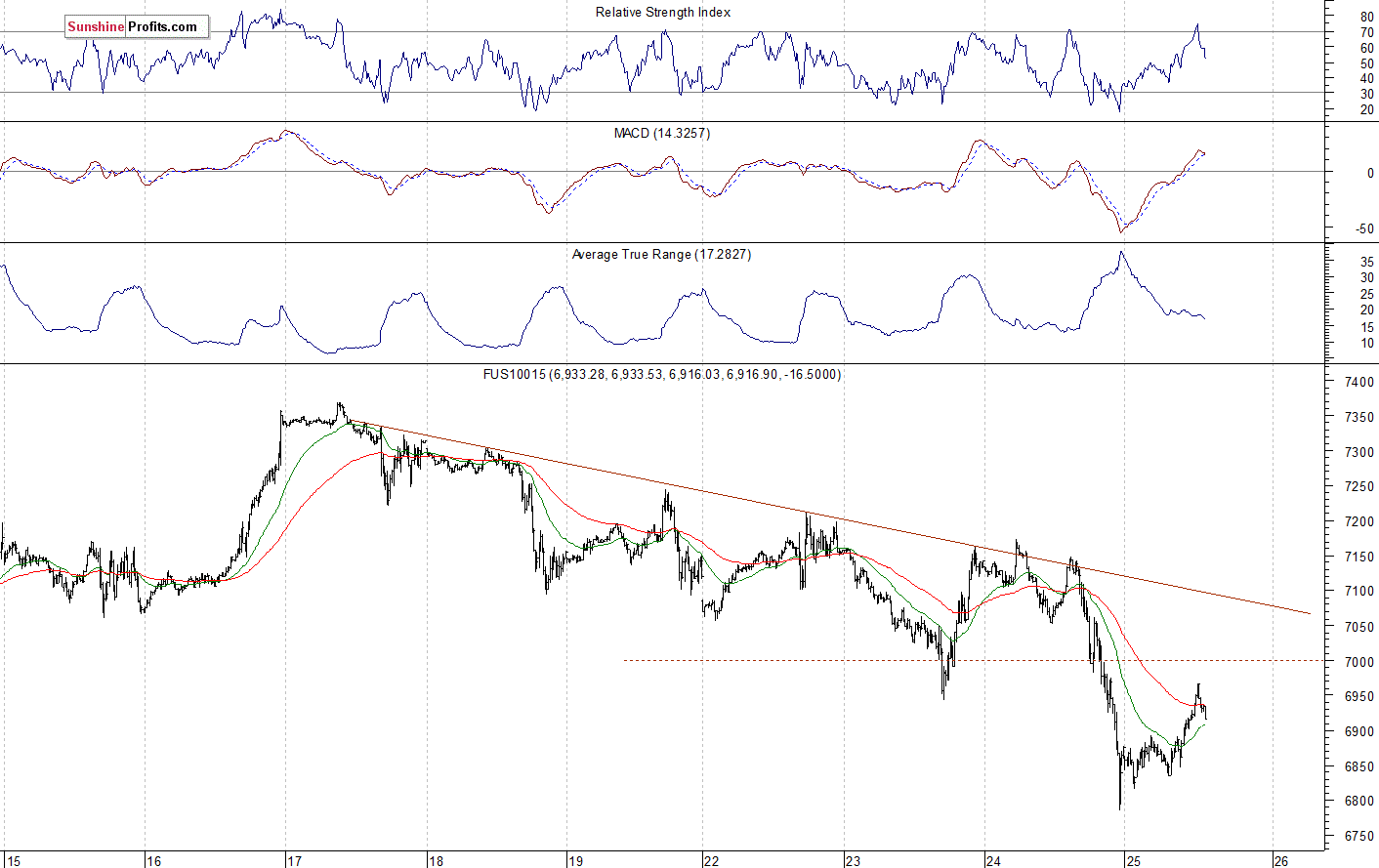Click the 6950 price axis label
1379x868 pixels.
point(1359,696)
